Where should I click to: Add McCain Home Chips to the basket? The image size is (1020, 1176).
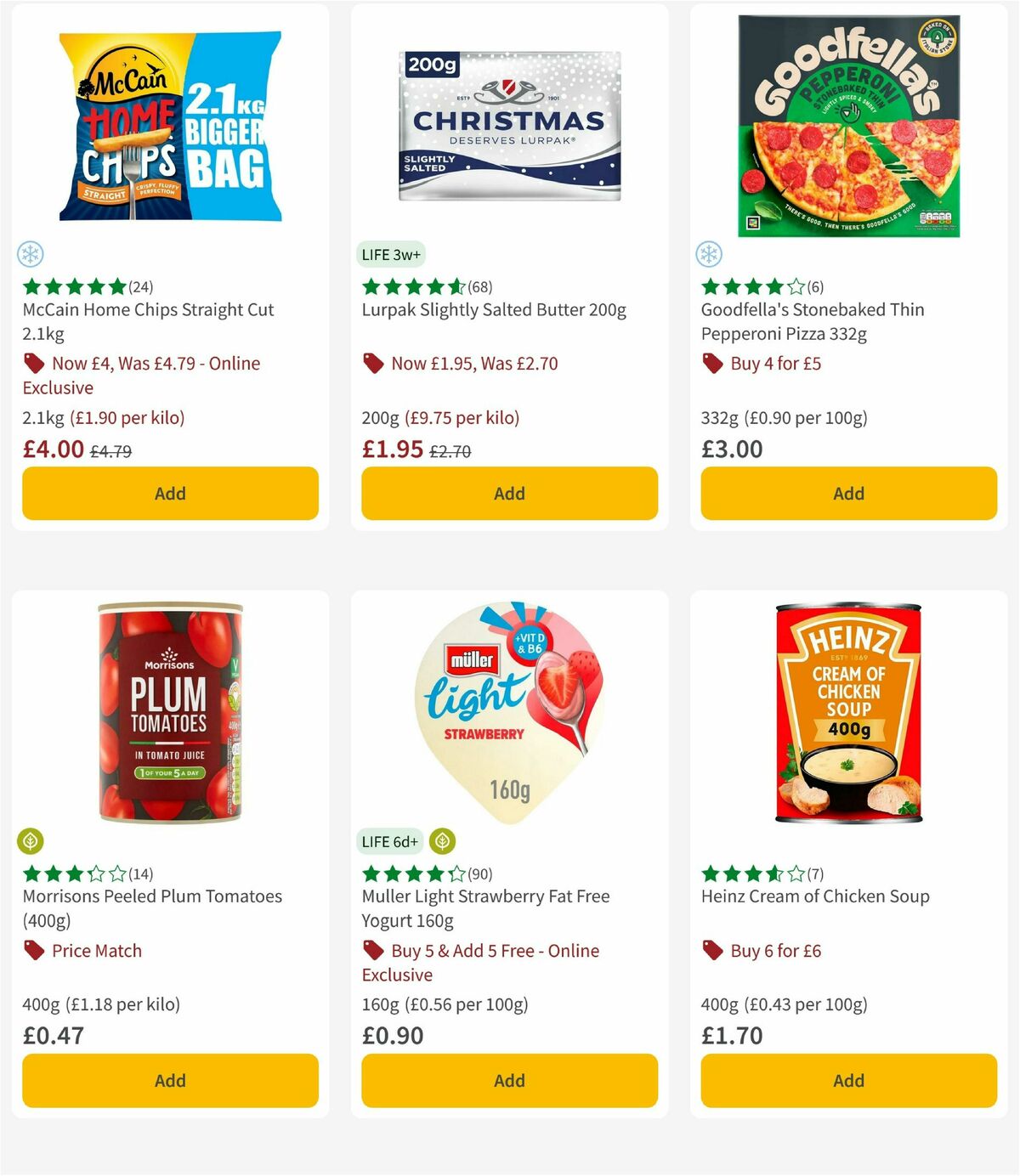click(x=169, y=493)
